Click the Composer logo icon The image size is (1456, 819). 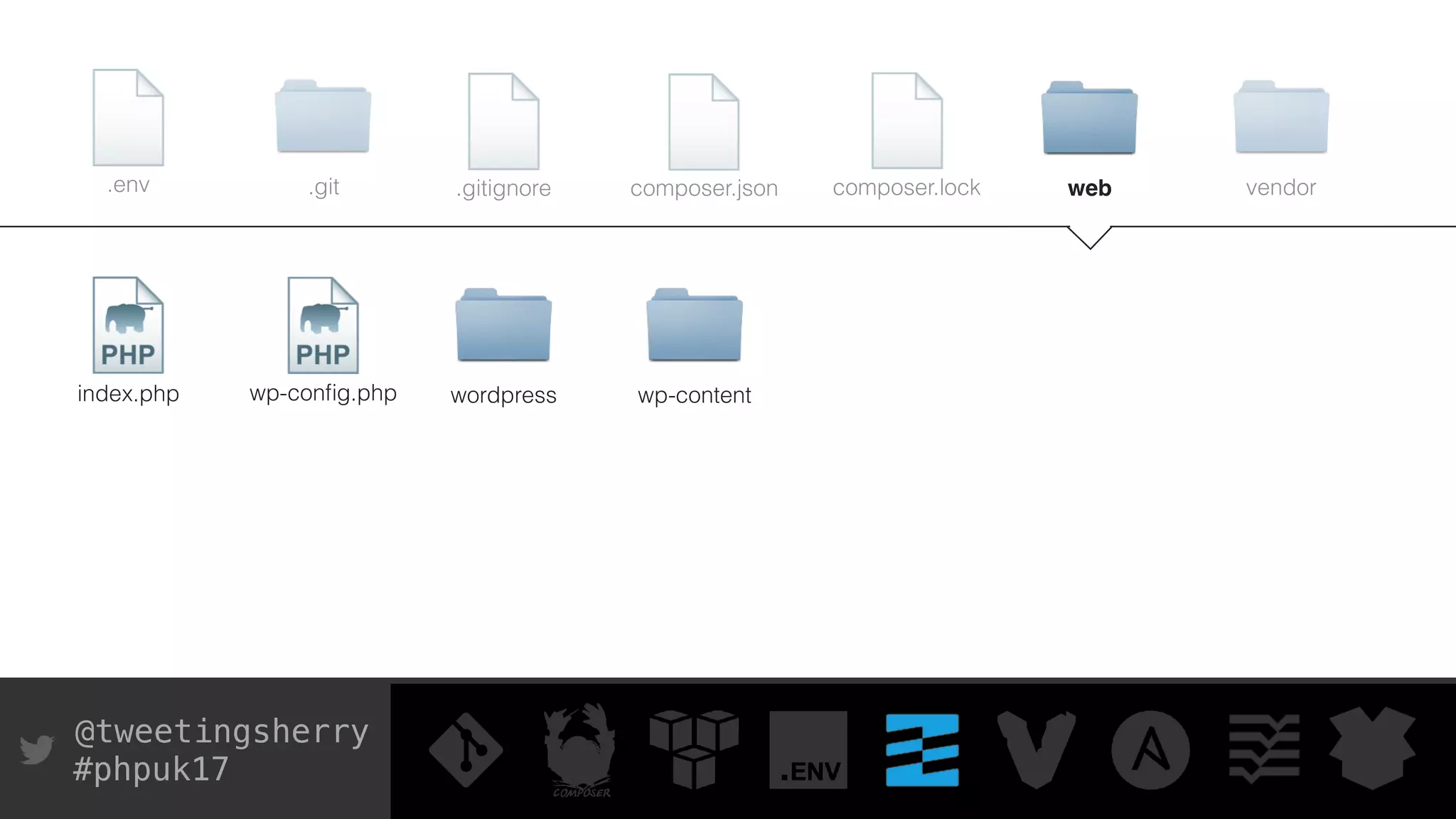pyautogui.click(x=581, y=750)
